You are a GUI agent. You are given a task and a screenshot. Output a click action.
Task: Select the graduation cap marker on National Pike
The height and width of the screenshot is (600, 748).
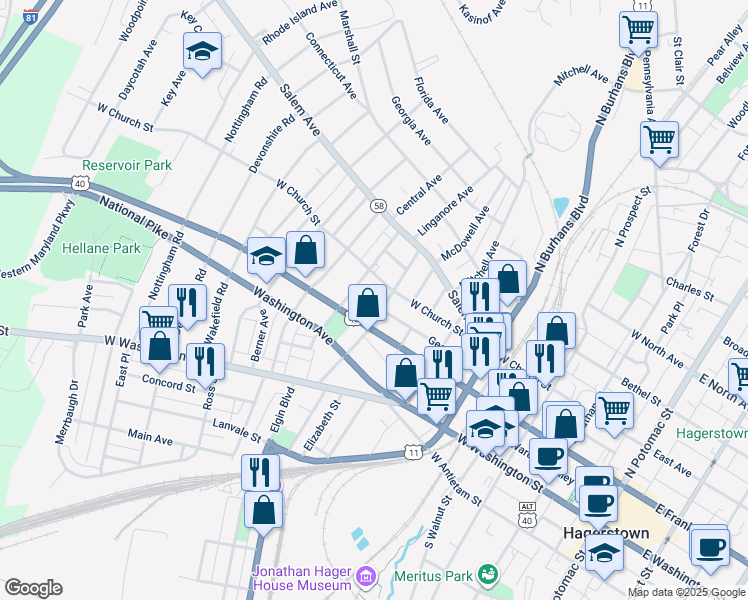point(266,260)
